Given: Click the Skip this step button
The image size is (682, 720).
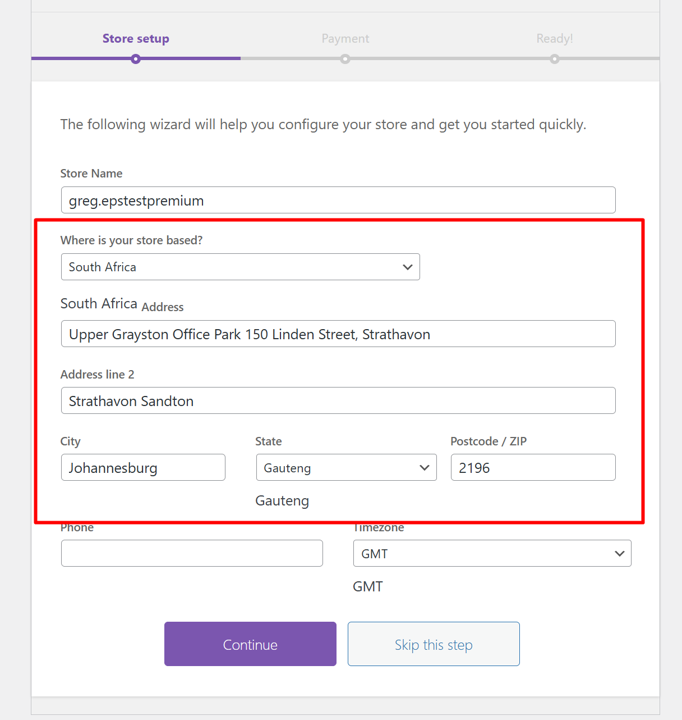Looking at the screenshot, I should point(434,644).
